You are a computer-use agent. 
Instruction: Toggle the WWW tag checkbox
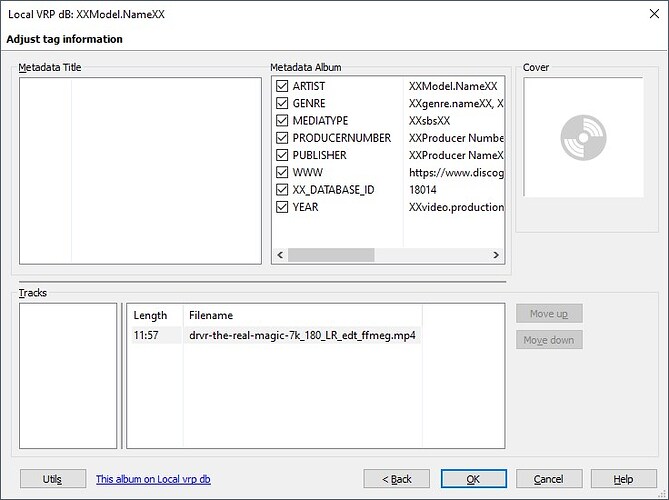[282, 172]
